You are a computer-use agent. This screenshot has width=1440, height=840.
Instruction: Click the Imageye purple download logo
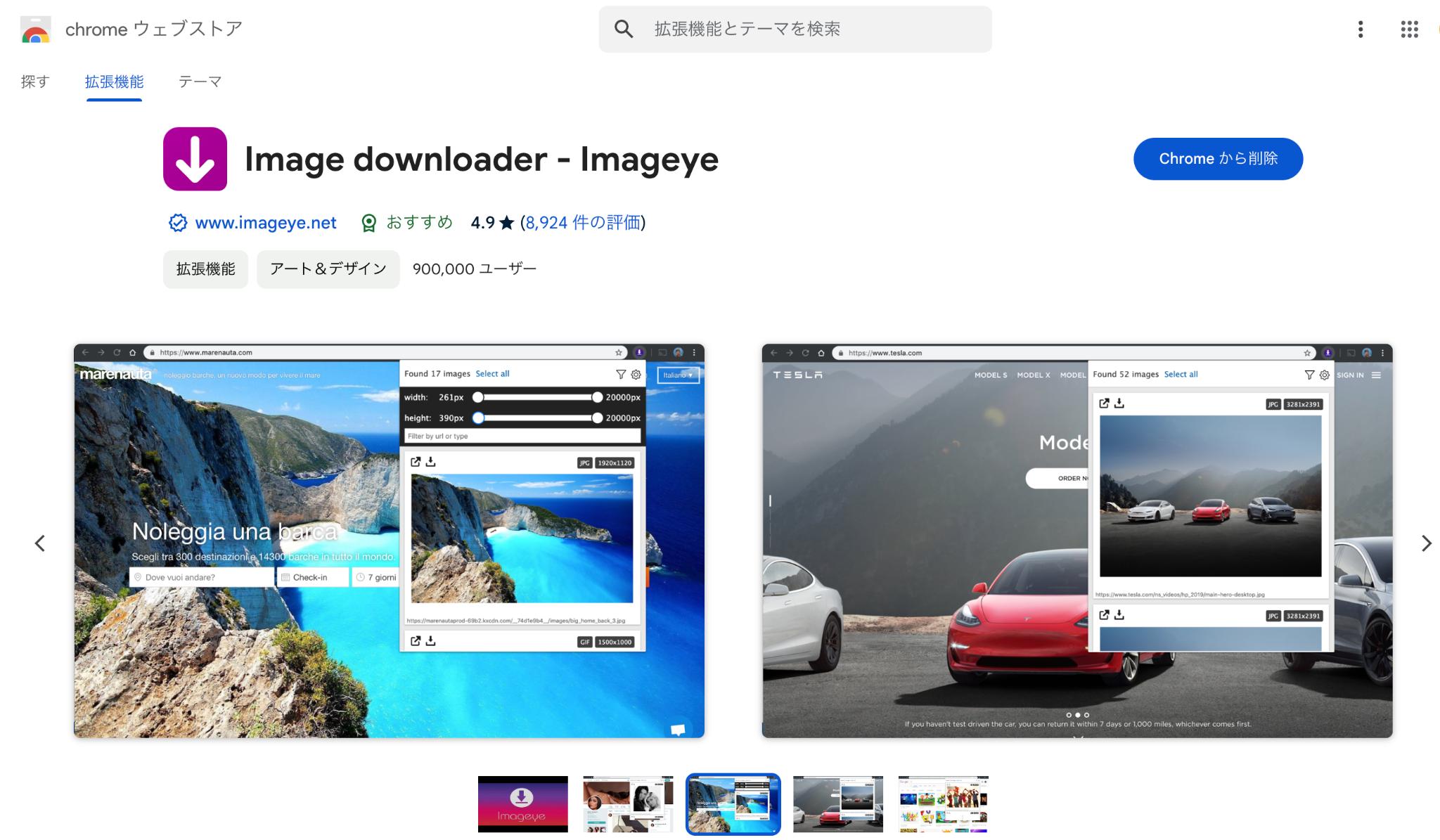click(x=195, y=159)
